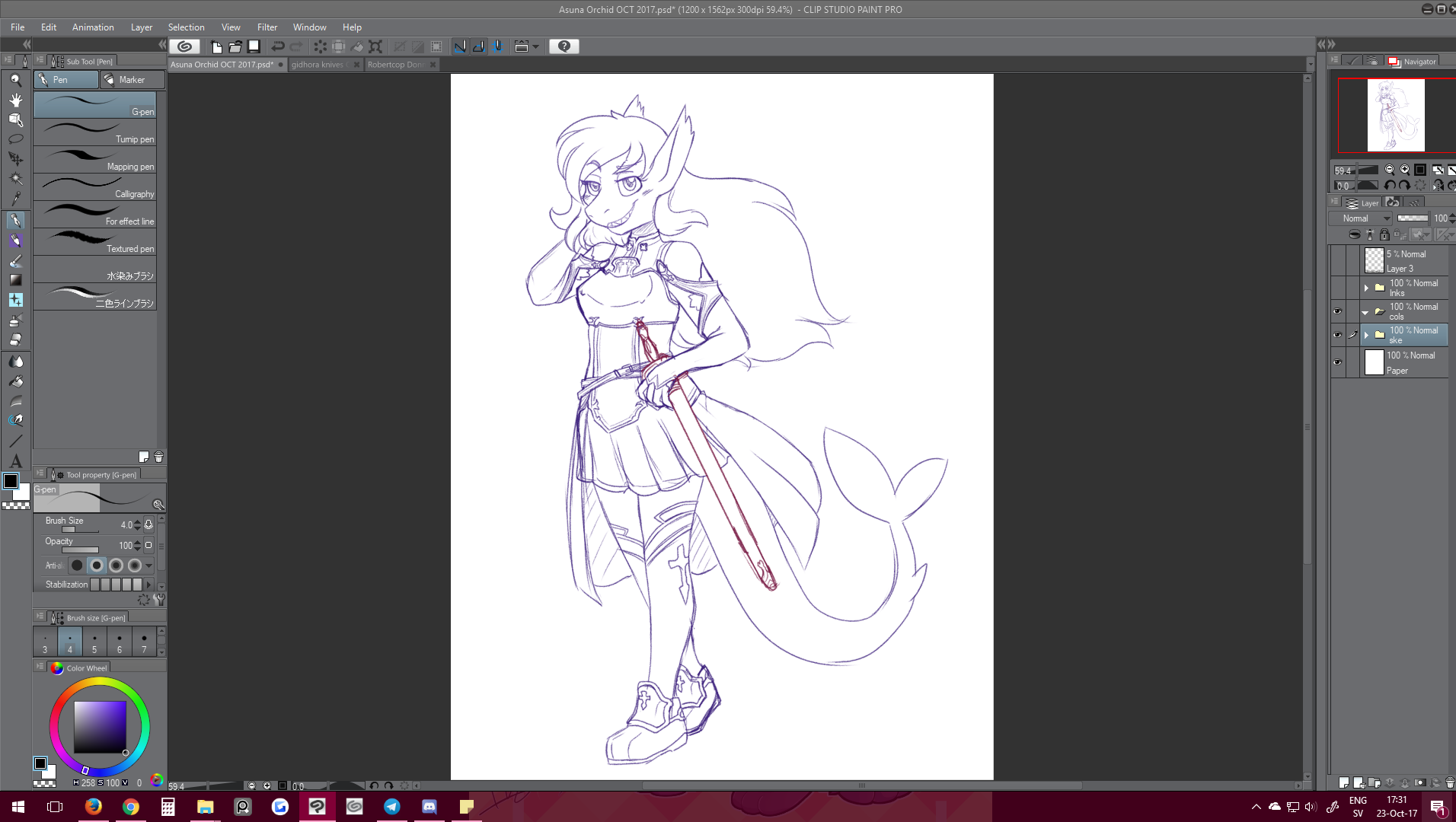
Task: Select the Figure line tool
Action: (15, 441)
